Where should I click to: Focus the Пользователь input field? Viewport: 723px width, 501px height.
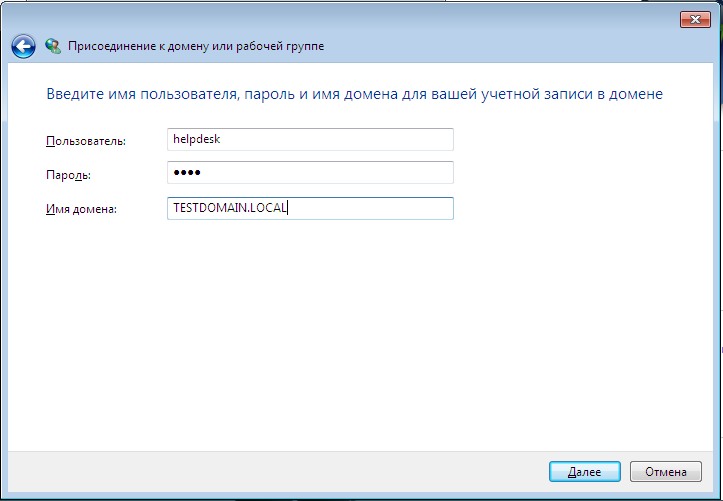click(310, 140)
